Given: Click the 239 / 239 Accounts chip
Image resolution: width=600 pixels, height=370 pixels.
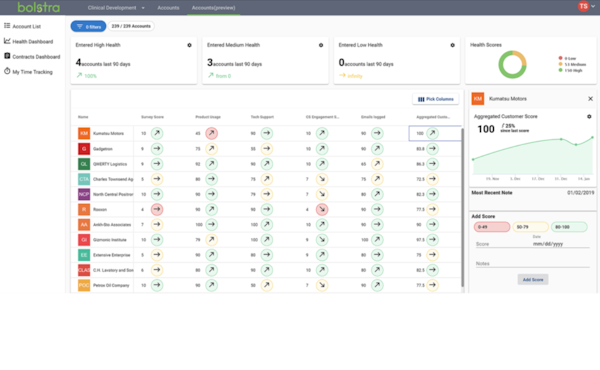Looking at the screenshot, I should click(131, 26).
